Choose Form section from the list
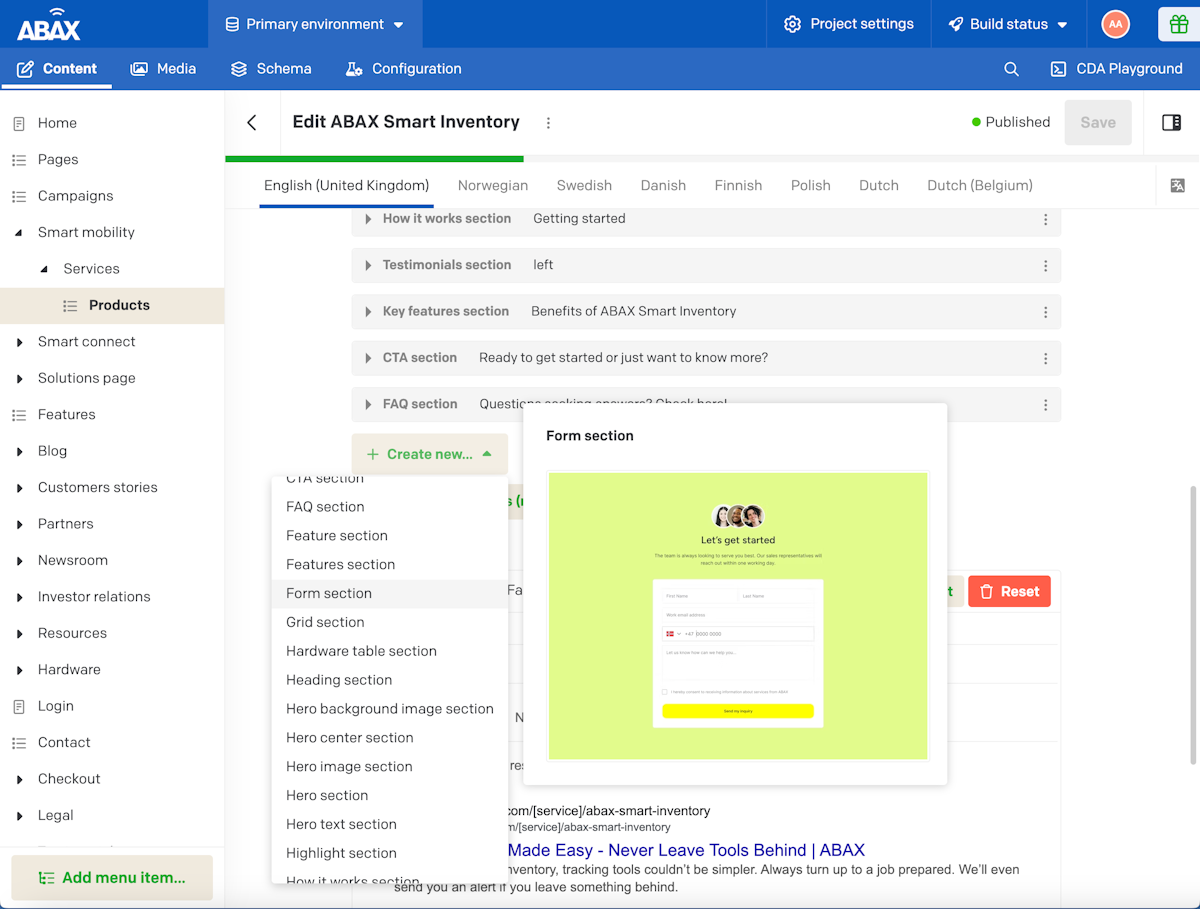 click(x=390, y=593)
